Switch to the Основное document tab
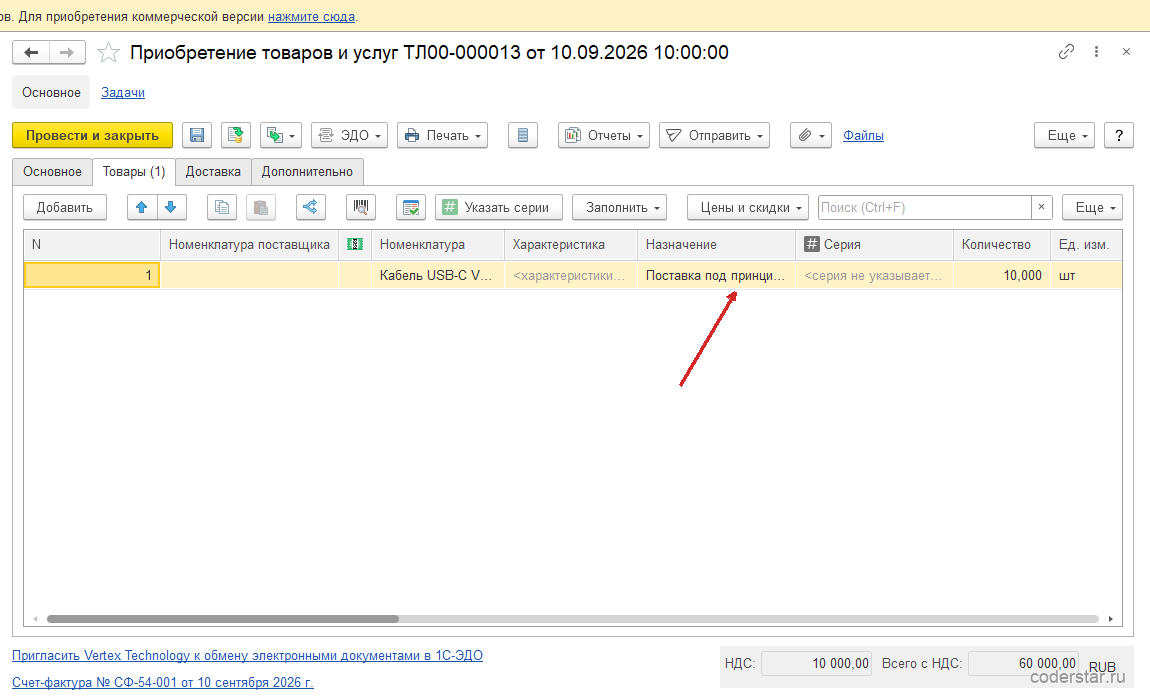1150x700 pixels. coord(52,172)
